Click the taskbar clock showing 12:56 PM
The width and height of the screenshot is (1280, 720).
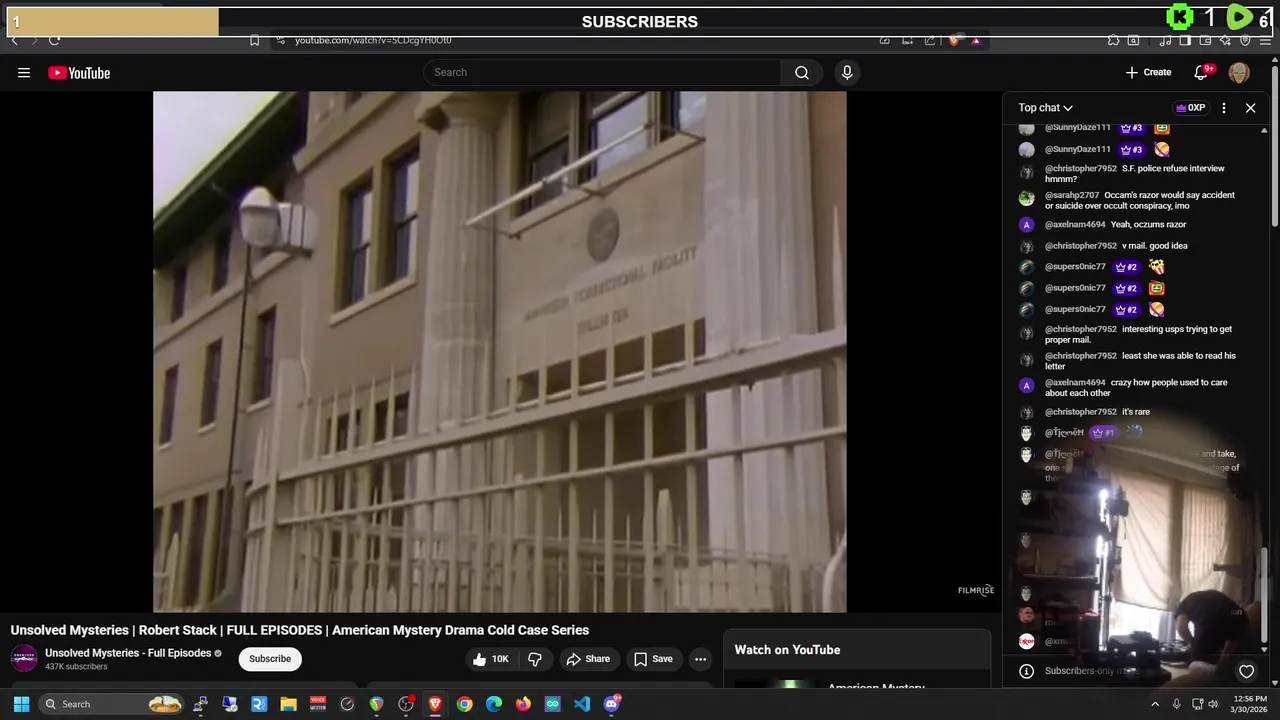click(1250, 704)
